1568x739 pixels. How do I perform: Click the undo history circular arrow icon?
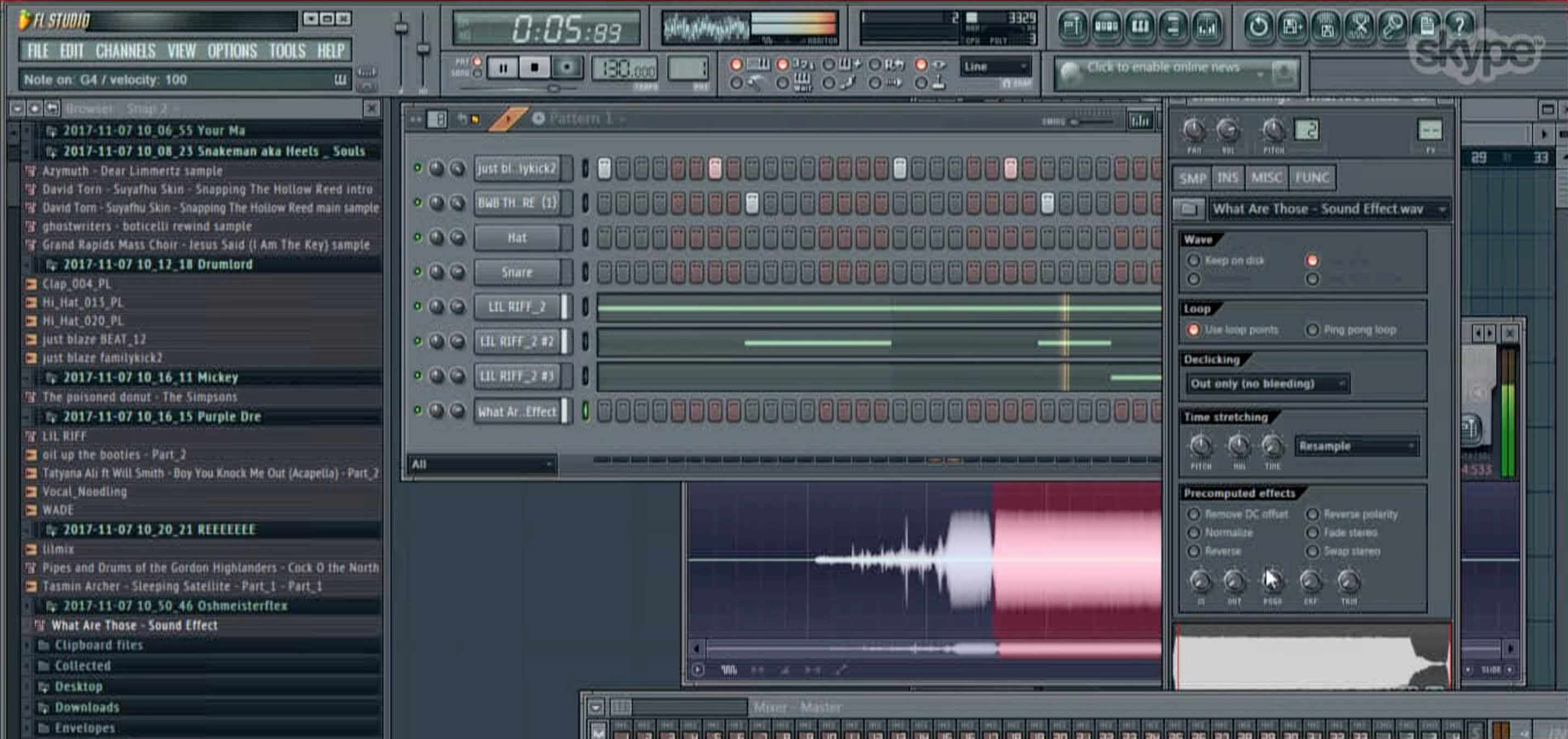pos(1258,27)
